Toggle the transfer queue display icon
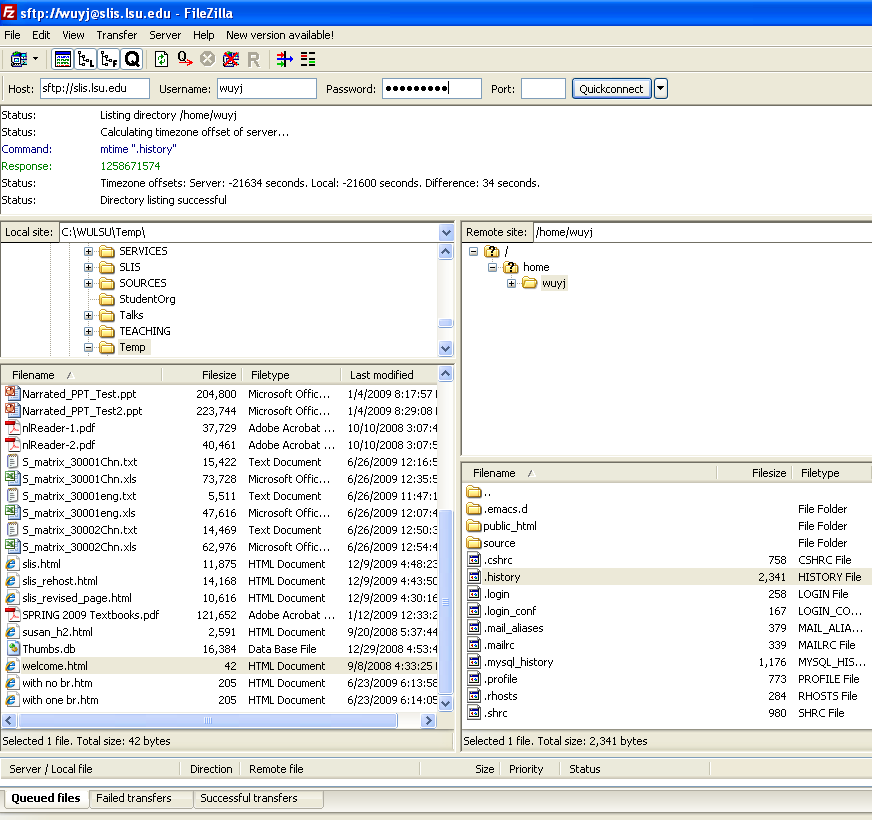The image size is (872, 820). 132,59
